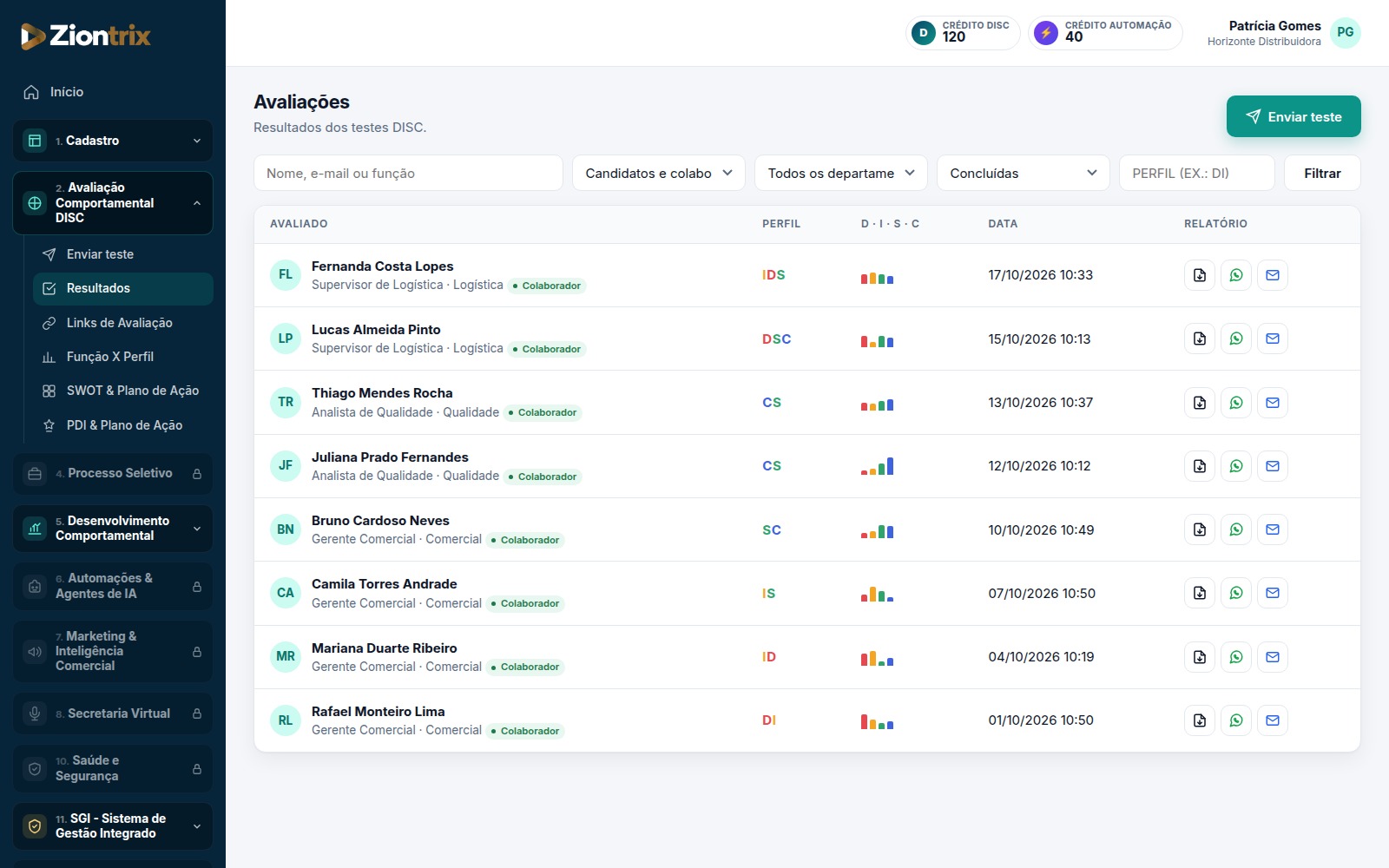Open the Concluídas status dropdown
The width and height of the screenshot is (1389, 868).
click(1024, 173)
